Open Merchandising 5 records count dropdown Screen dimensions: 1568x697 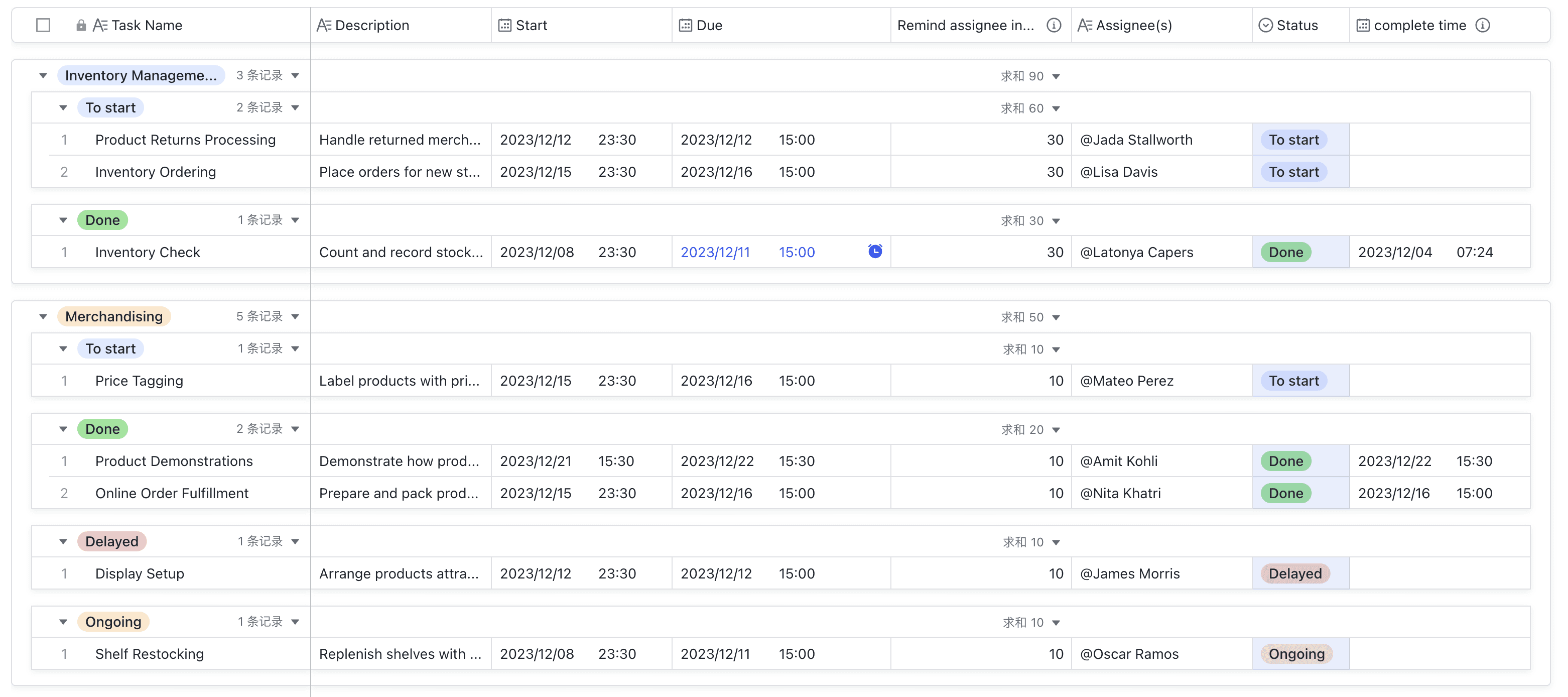tap(295, 316)
